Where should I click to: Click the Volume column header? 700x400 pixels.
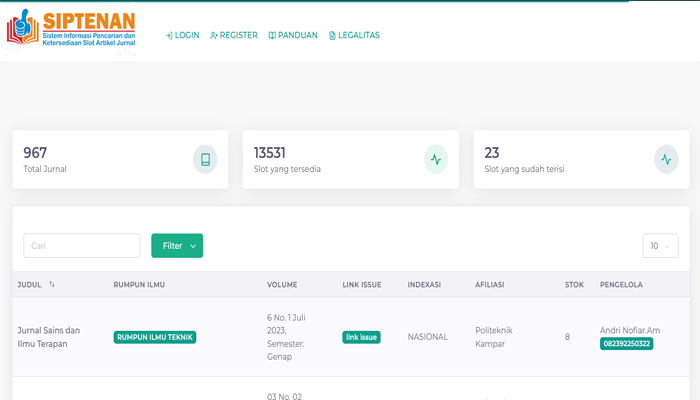click(x=282, y=285)
